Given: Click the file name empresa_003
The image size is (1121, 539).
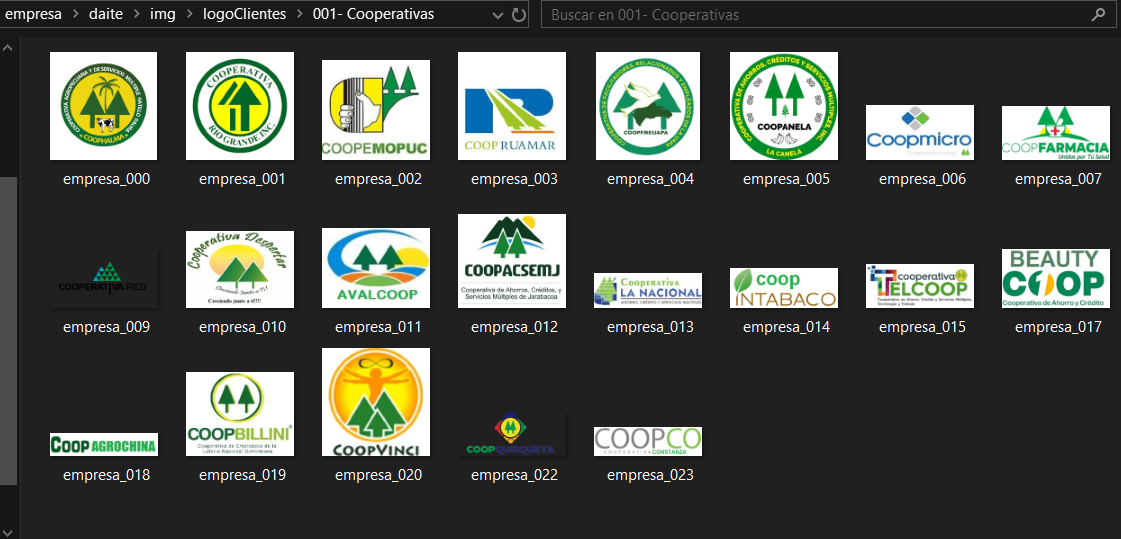Looking at the screenshot, I should [515, 179].
